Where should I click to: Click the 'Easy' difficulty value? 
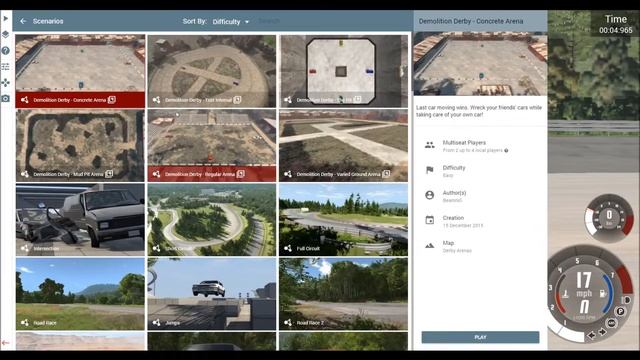pos(448,176)
